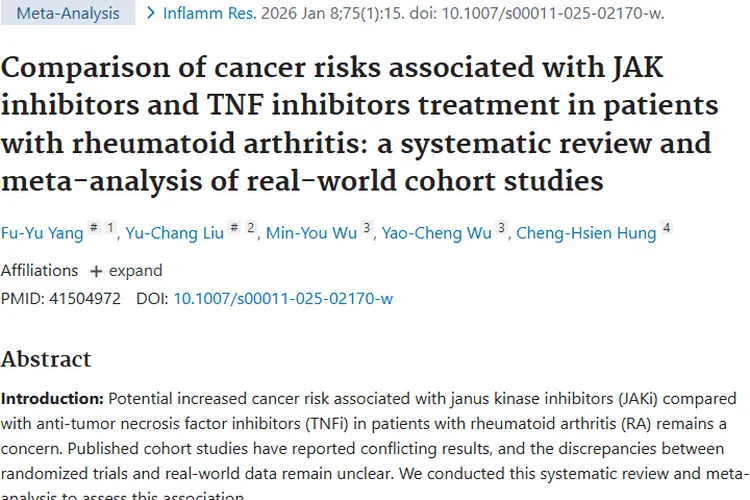
Task: View author Yao-Cheng Wu
Action: point(438,233)
